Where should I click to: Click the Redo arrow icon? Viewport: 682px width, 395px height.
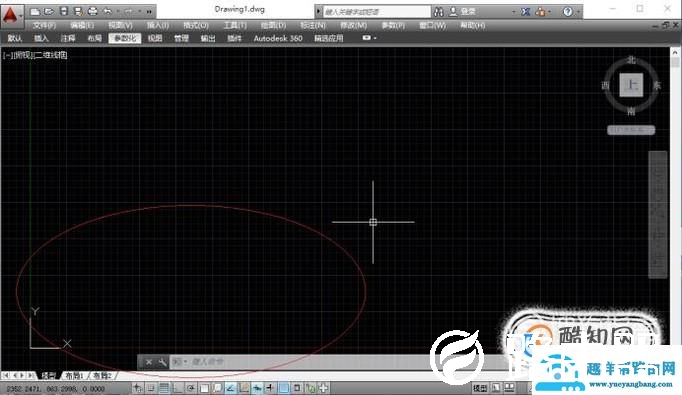click(129, 12)
